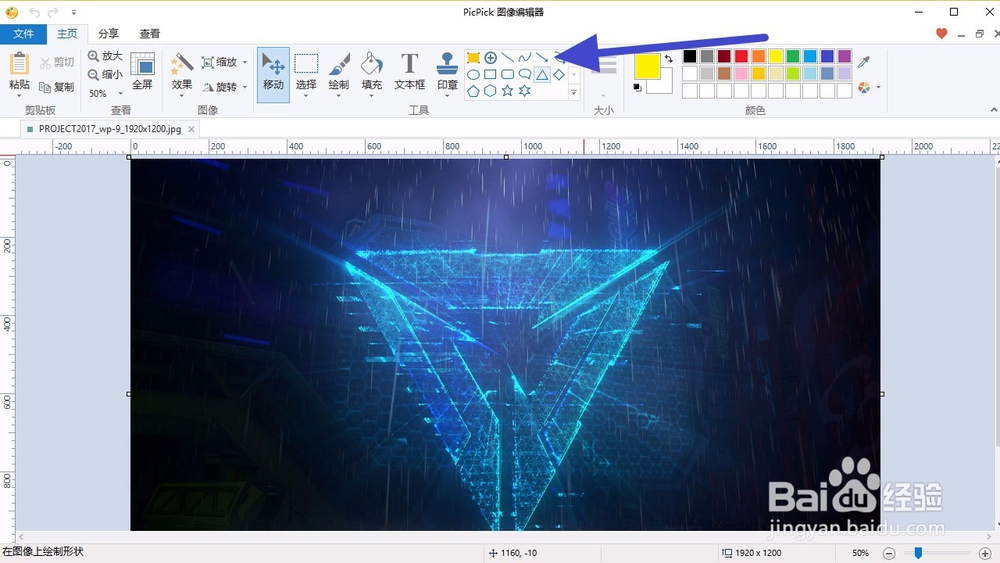Choose the ellipse shape
This screenshot has width=1000, height=563.
[473, 75]
